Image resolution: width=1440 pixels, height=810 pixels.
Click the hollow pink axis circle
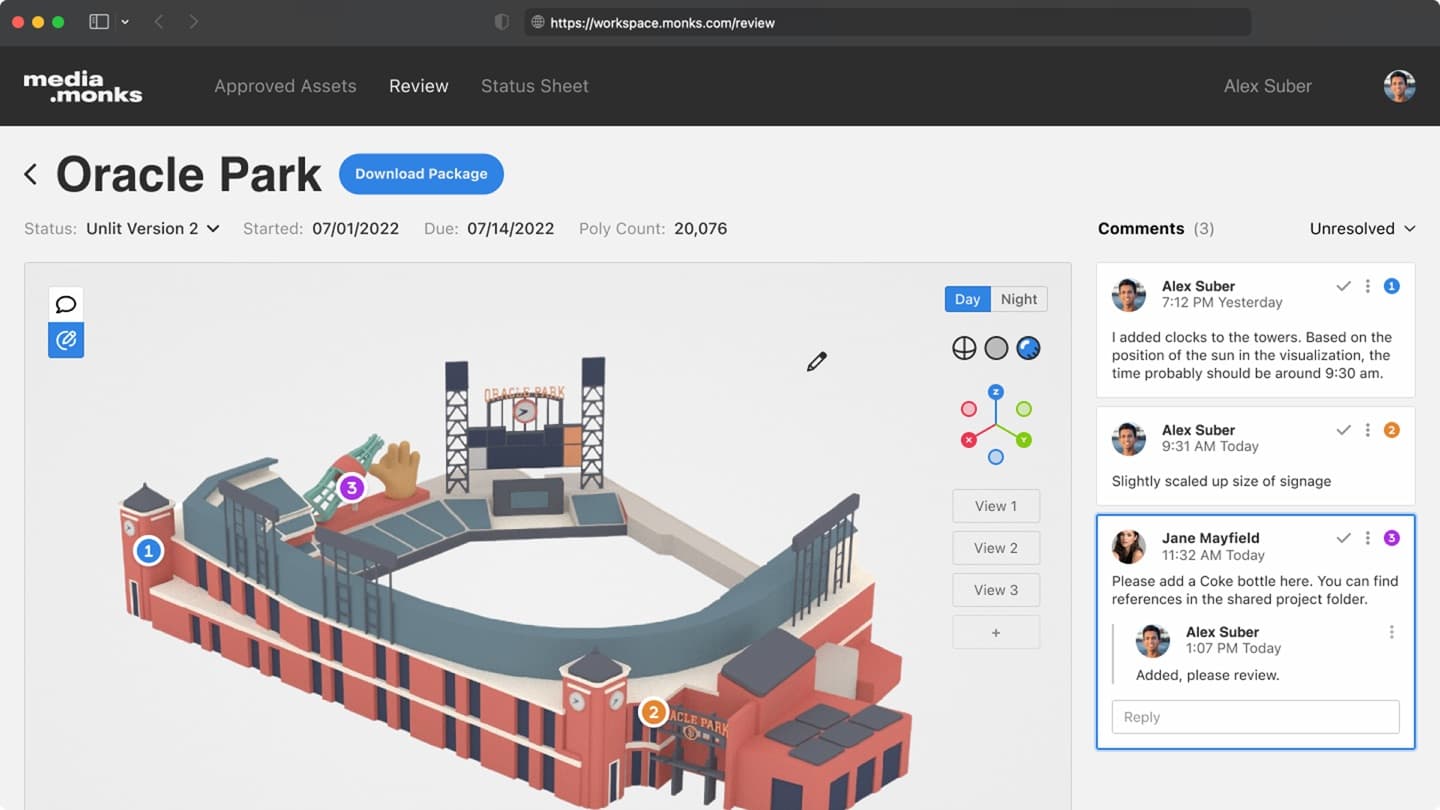(x=968, y=409)
